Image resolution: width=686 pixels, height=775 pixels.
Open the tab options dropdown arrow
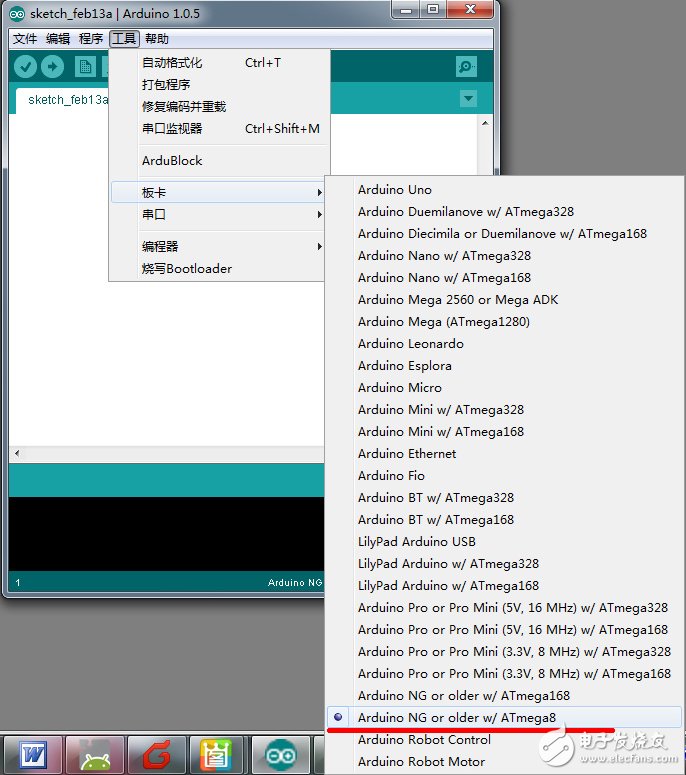(468, 98)
